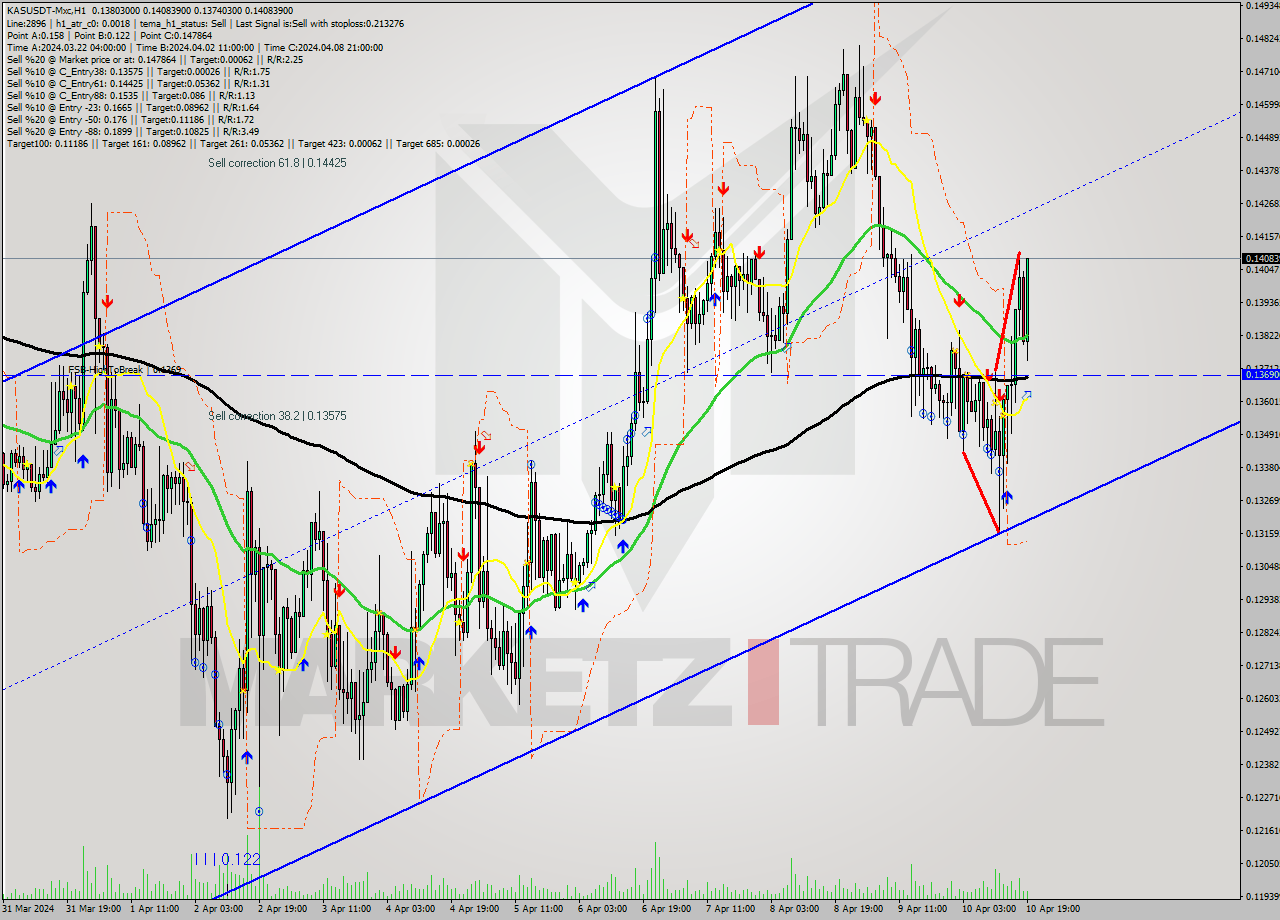Viewport: 1280px width, 920px height.
Task: Click the '10 Apr 19:00' time axis label
Action: pos(1052,909)
